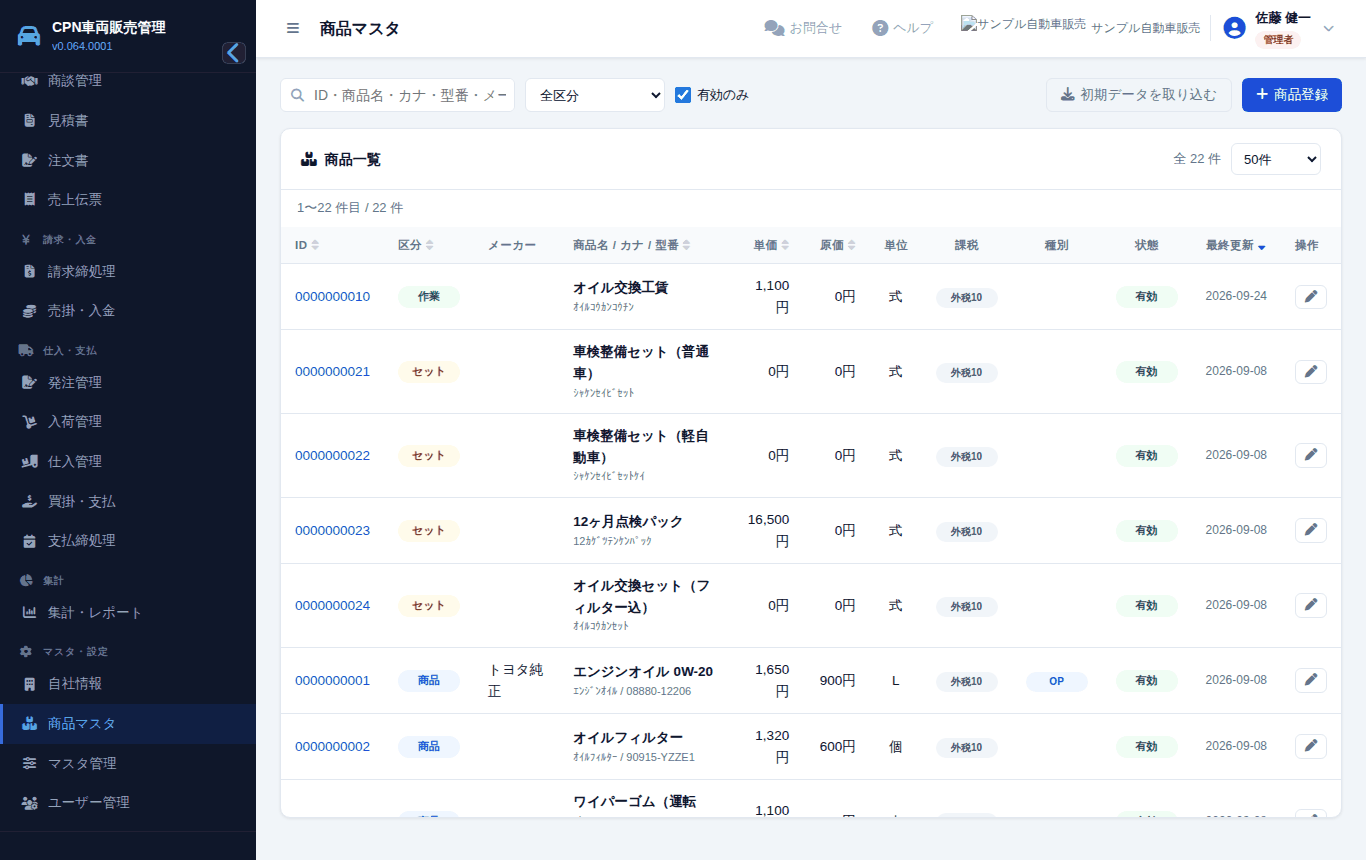Click the user avatar icon
This screenshot has width=1366, height=860.
[x=1234, y=28]
